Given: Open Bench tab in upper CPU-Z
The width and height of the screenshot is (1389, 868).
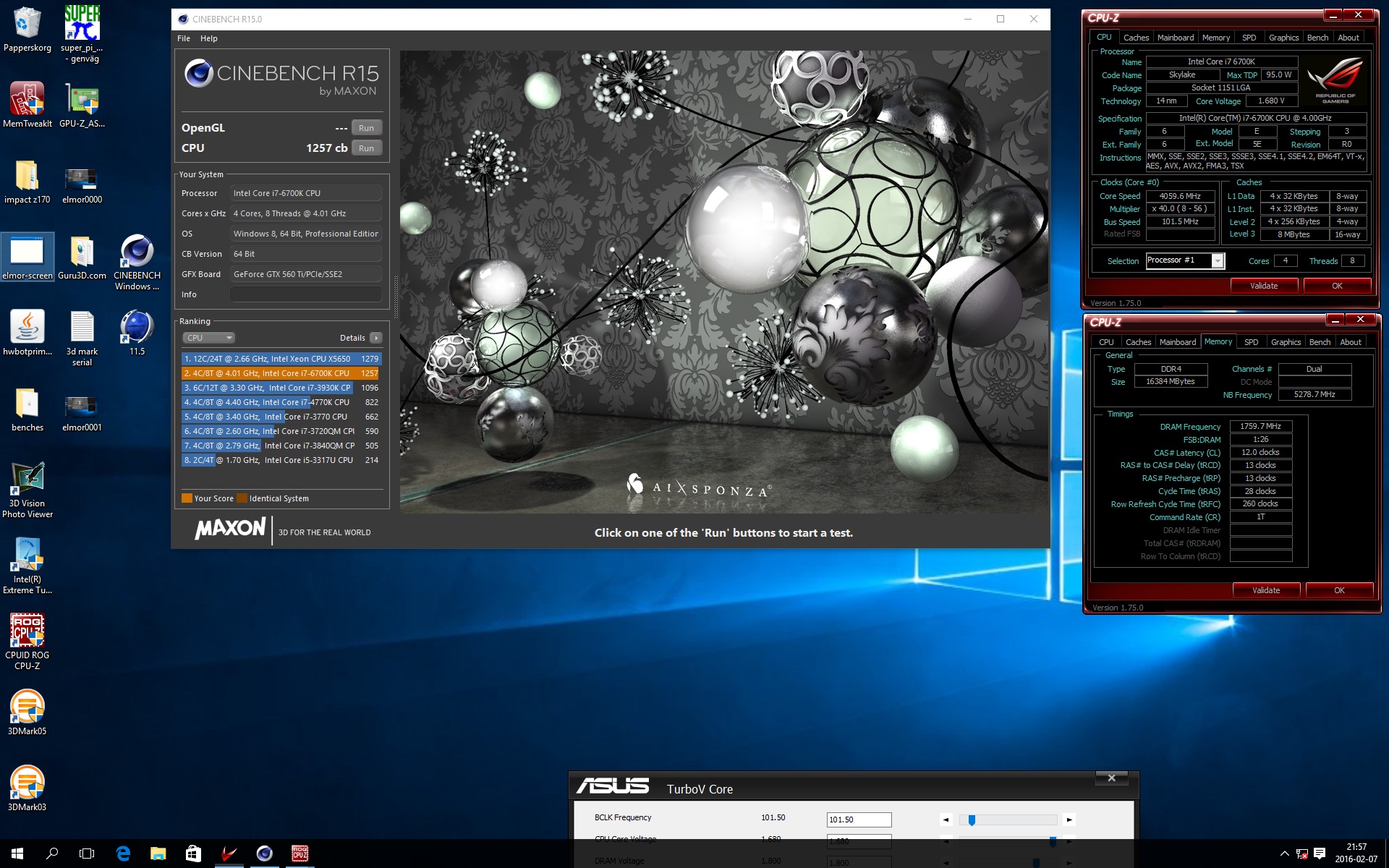Looking at the screenshot, I should [1318, 38].
